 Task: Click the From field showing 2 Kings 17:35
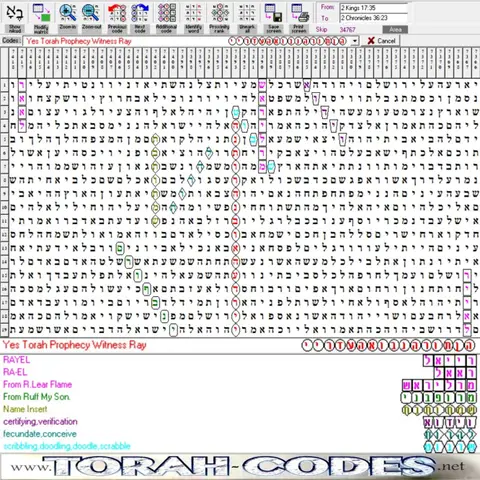(x=373, y=8)
